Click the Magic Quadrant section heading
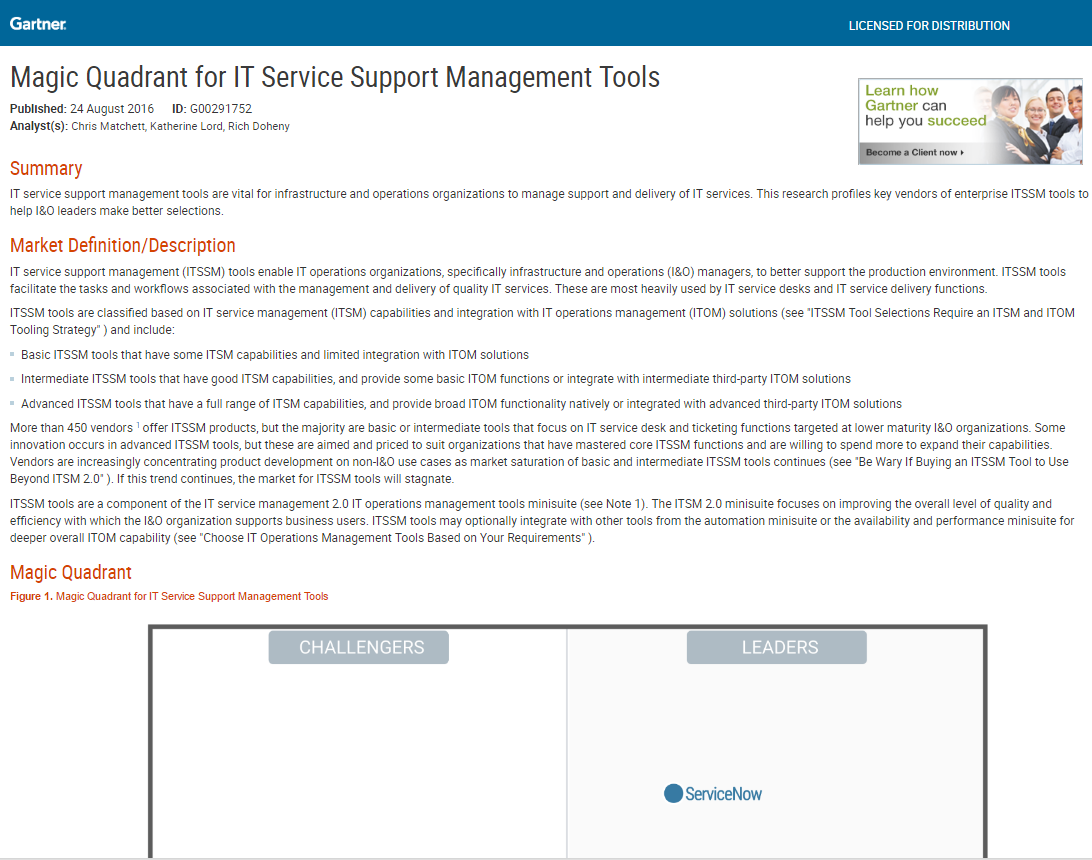 click(x=70, y=572)
